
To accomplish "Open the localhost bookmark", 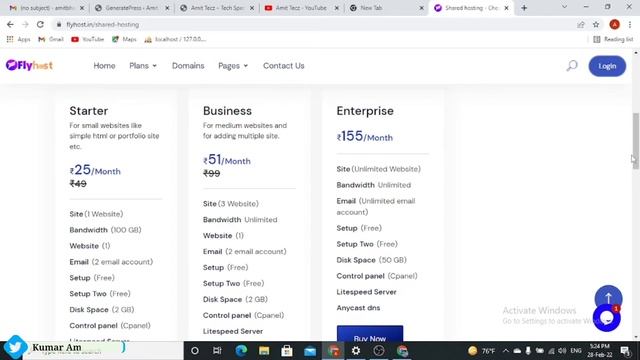I will tap(175, 39).
